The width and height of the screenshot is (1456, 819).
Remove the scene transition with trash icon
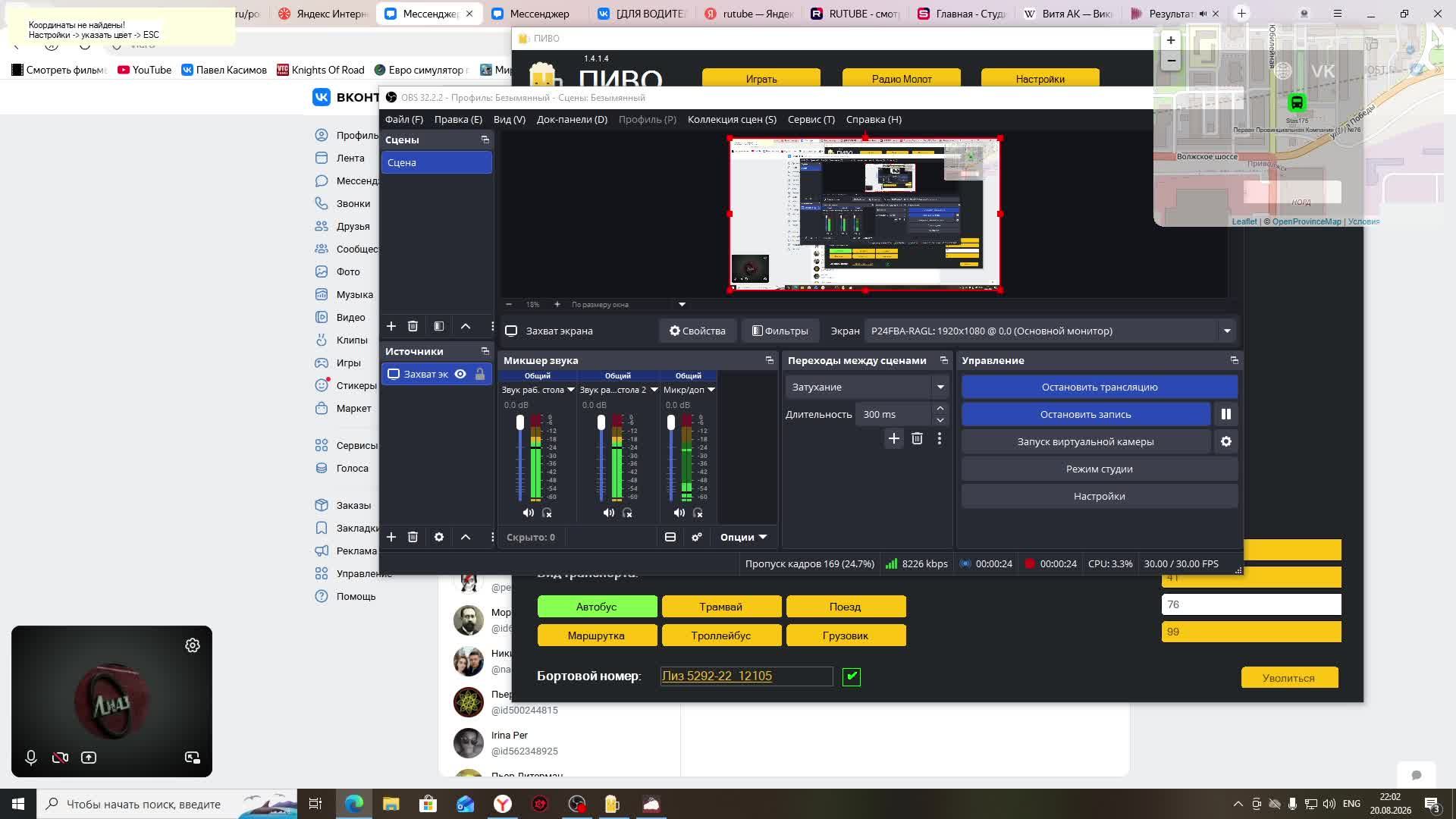coord(917,438)
